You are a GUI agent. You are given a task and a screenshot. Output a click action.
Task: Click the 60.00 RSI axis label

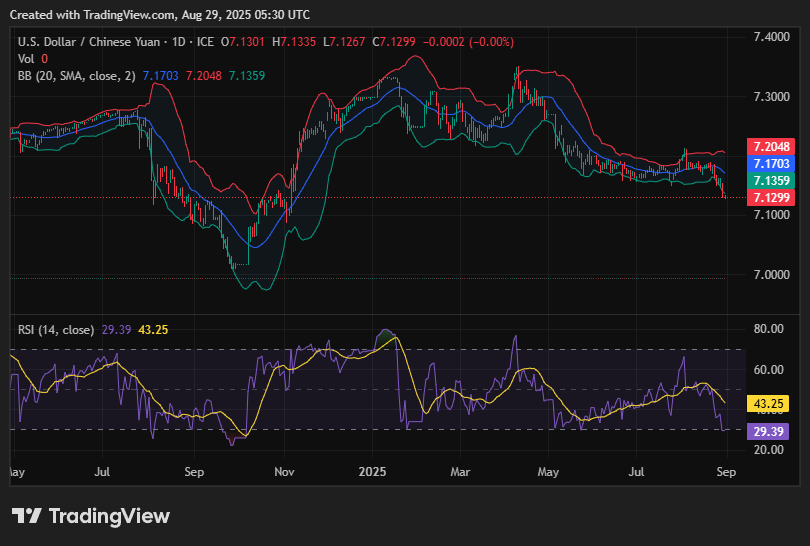[769, 370]
